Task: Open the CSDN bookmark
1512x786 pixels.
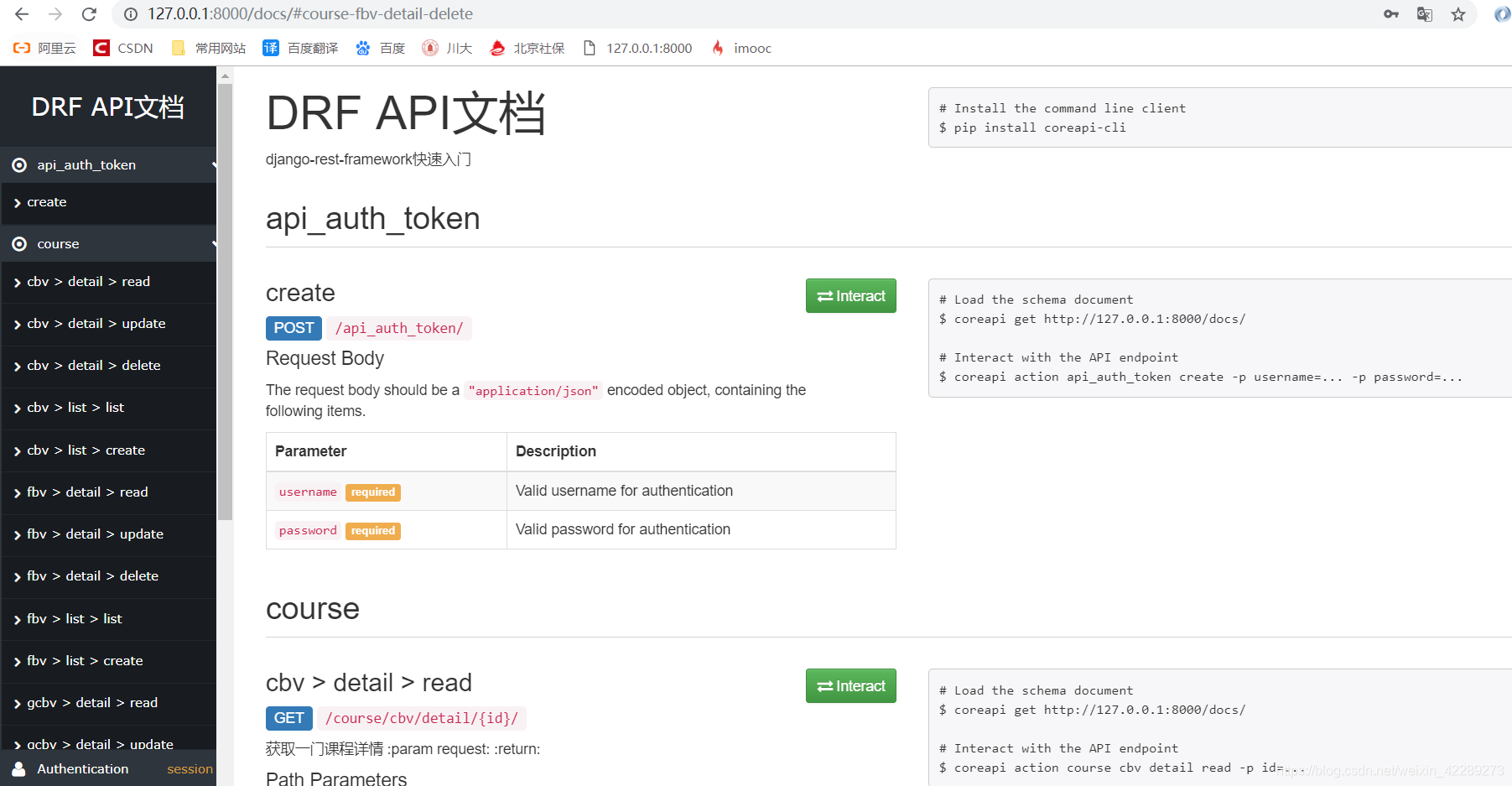Action: 123,48
